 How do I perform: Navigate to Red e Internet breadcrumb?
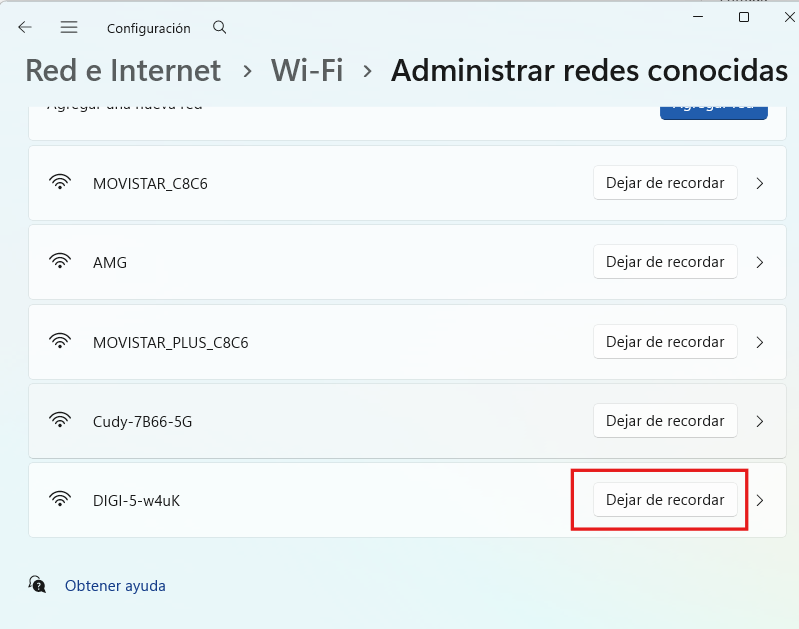tap(123, 70)
